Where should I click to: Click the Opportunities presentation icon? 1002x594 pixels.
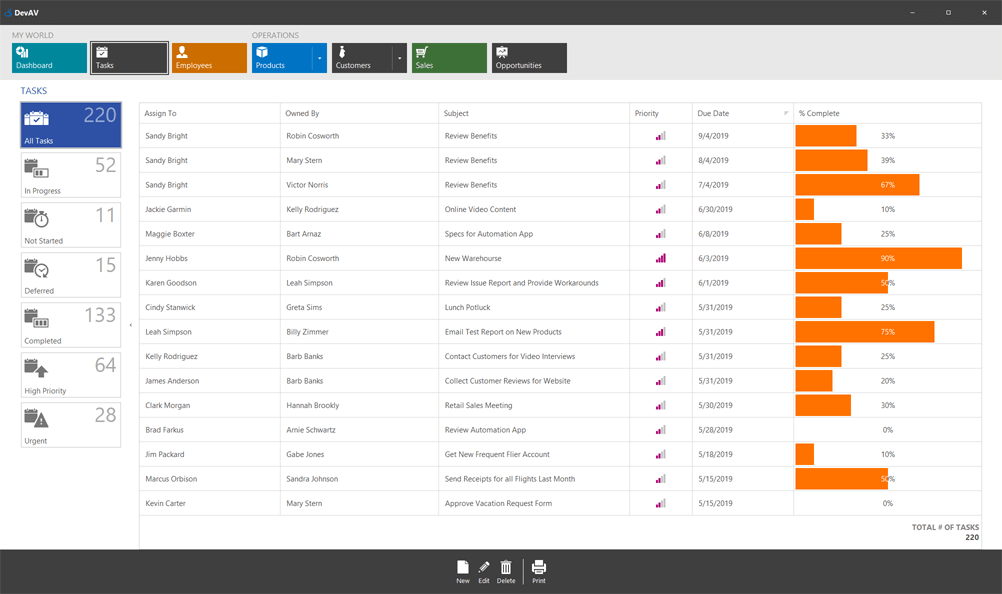pos(503,51)
